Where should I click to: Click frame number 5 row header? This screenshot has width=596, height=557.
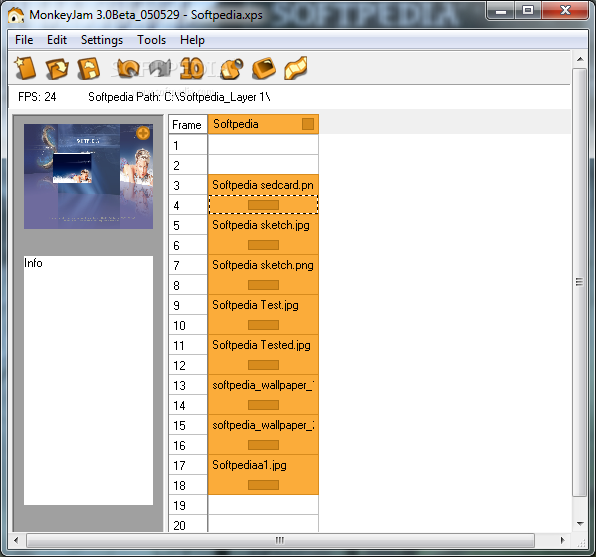click(x=188, y=225)
